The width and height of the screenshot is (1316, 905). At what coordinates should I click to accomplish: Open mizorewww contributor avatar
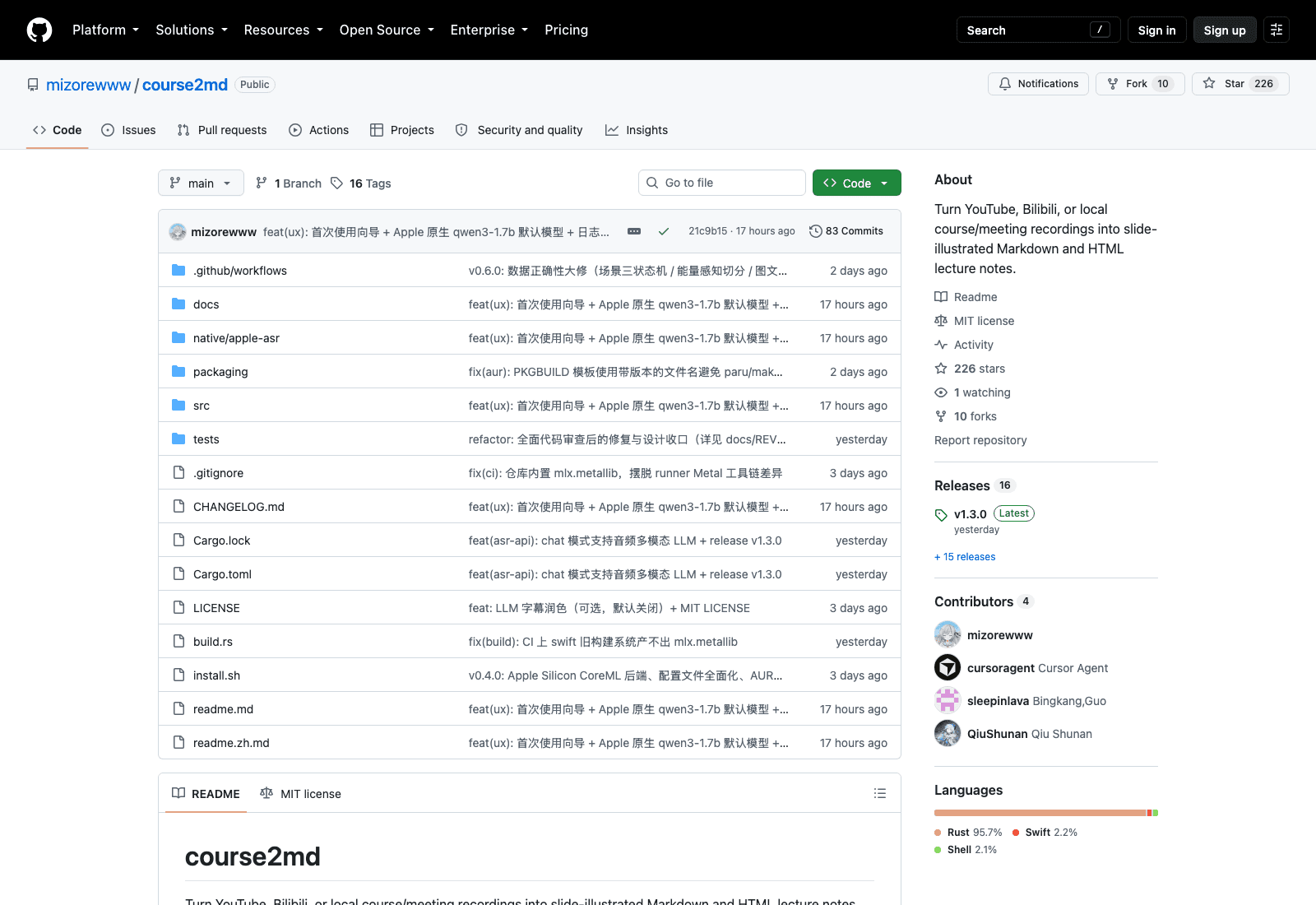(x=948, y=634)
